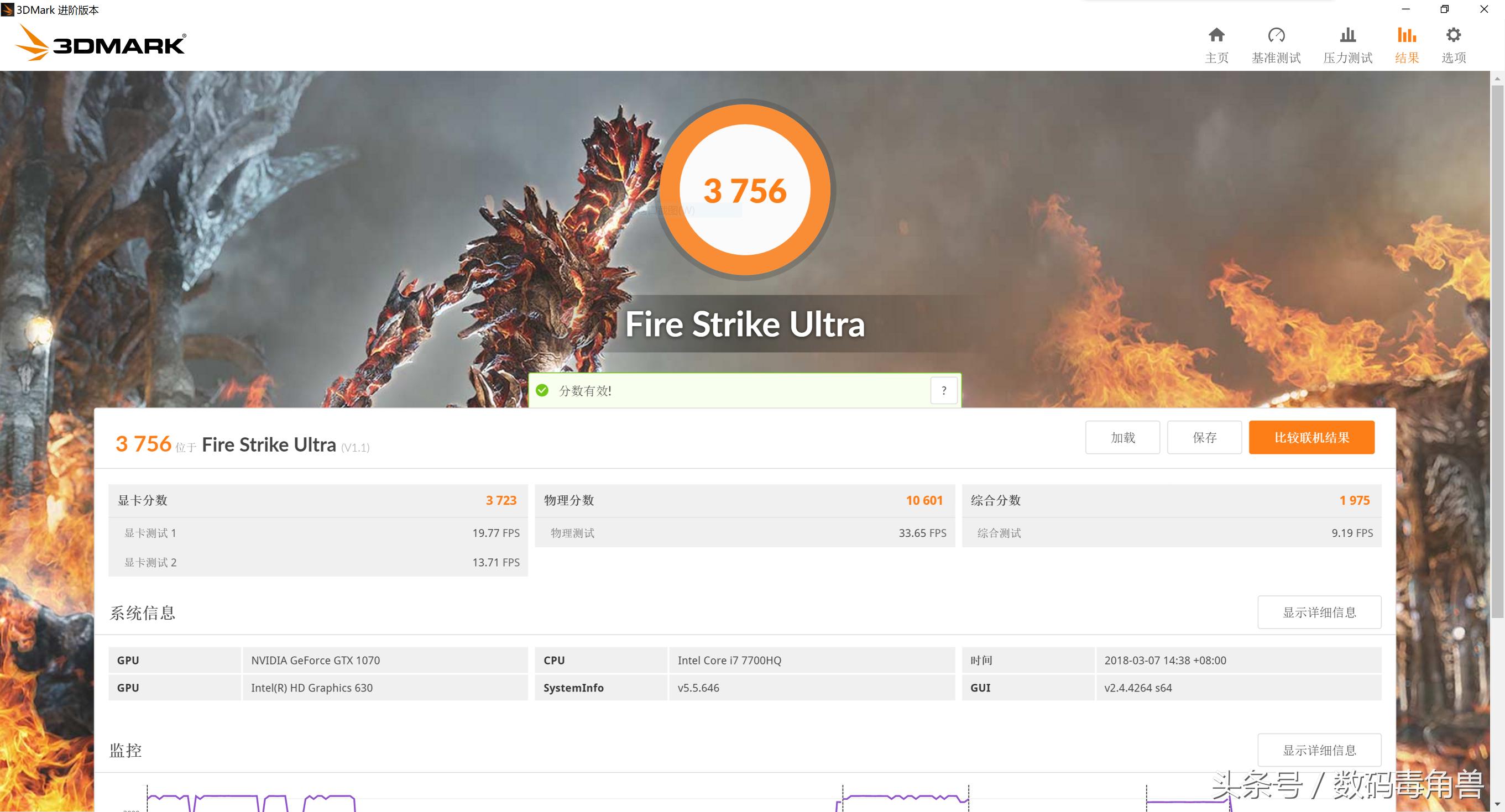Click the scrollbar down arrow
The width and height of the screenshot is (1505, 812).
(x=1497, y=805)
